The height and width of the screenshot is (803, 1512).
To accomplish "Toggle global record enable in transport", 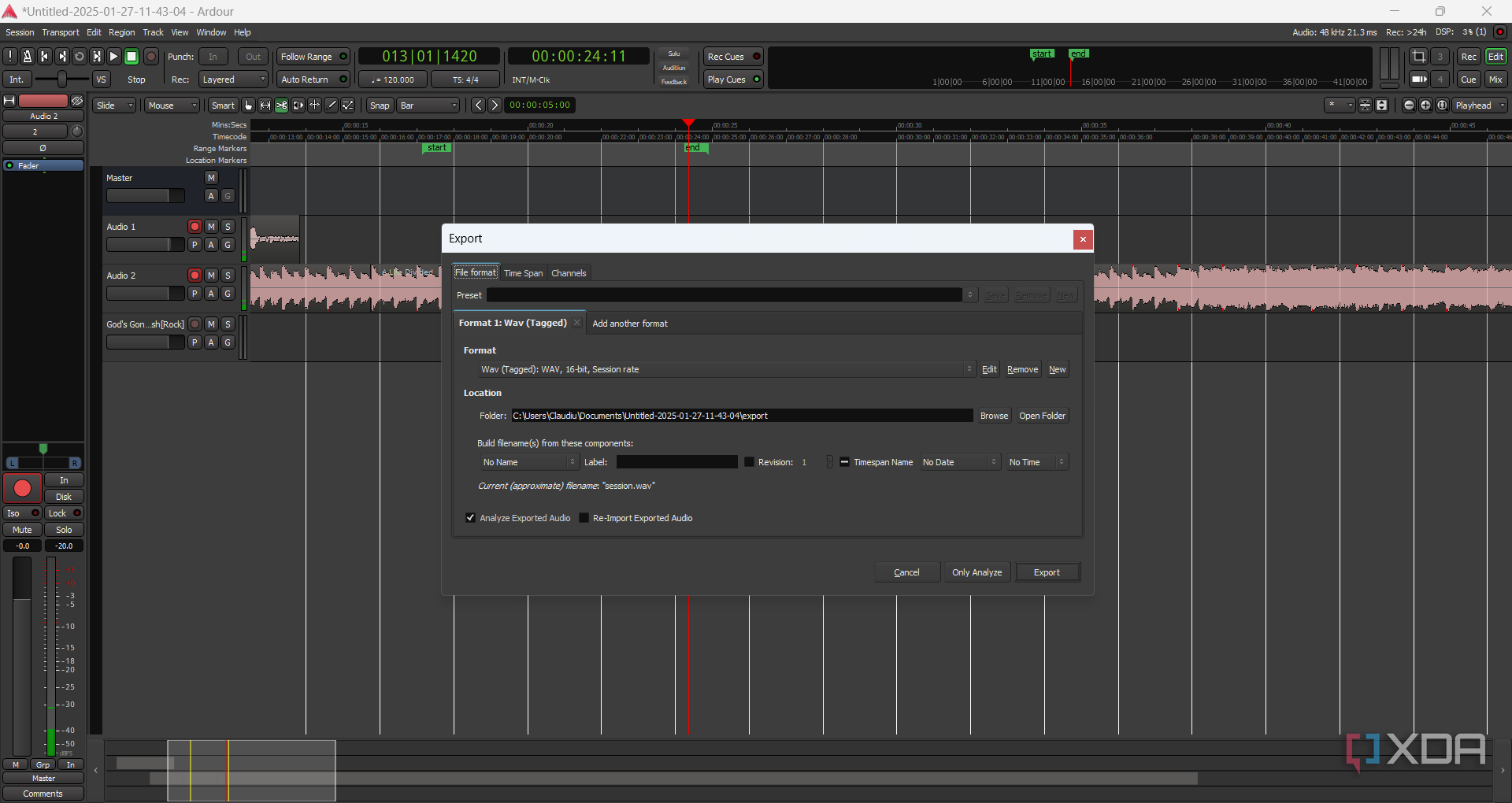I will 151,57.
